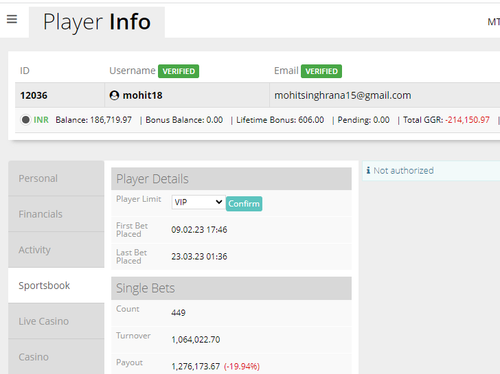Click the ID column header

pos(25,71)
